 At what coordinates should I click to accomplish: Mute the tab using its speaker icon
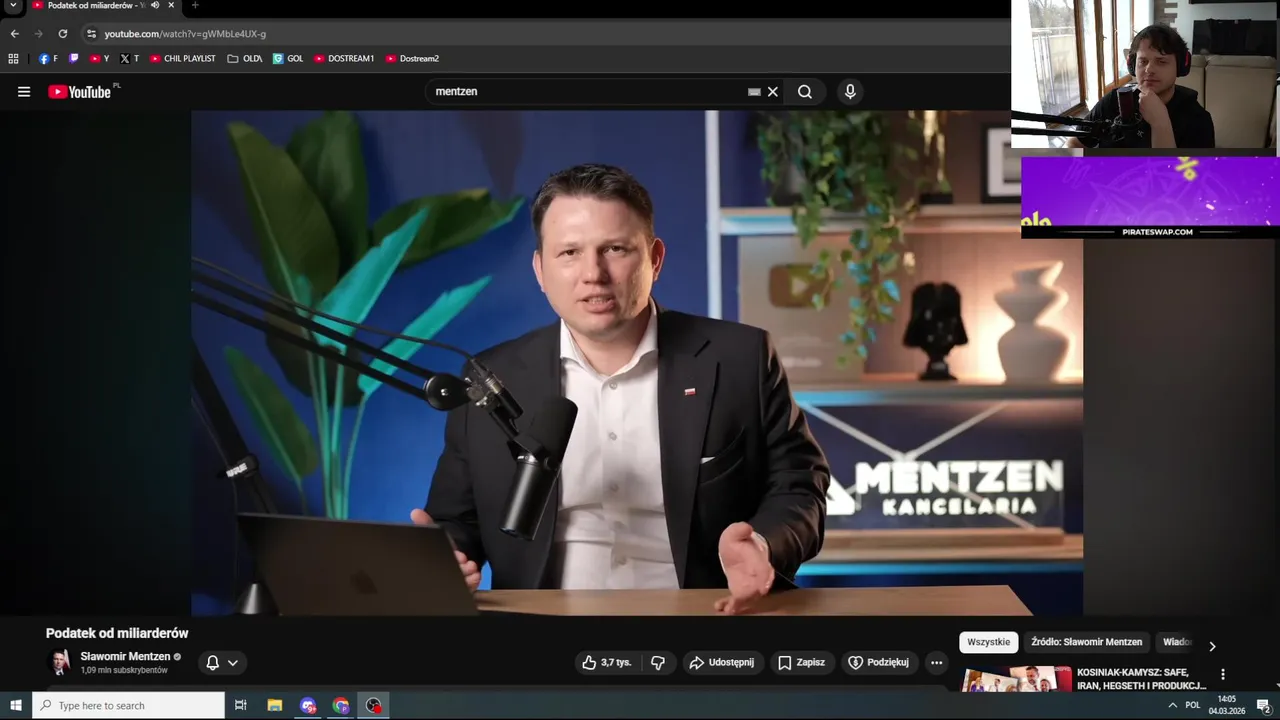coord(155,5)
